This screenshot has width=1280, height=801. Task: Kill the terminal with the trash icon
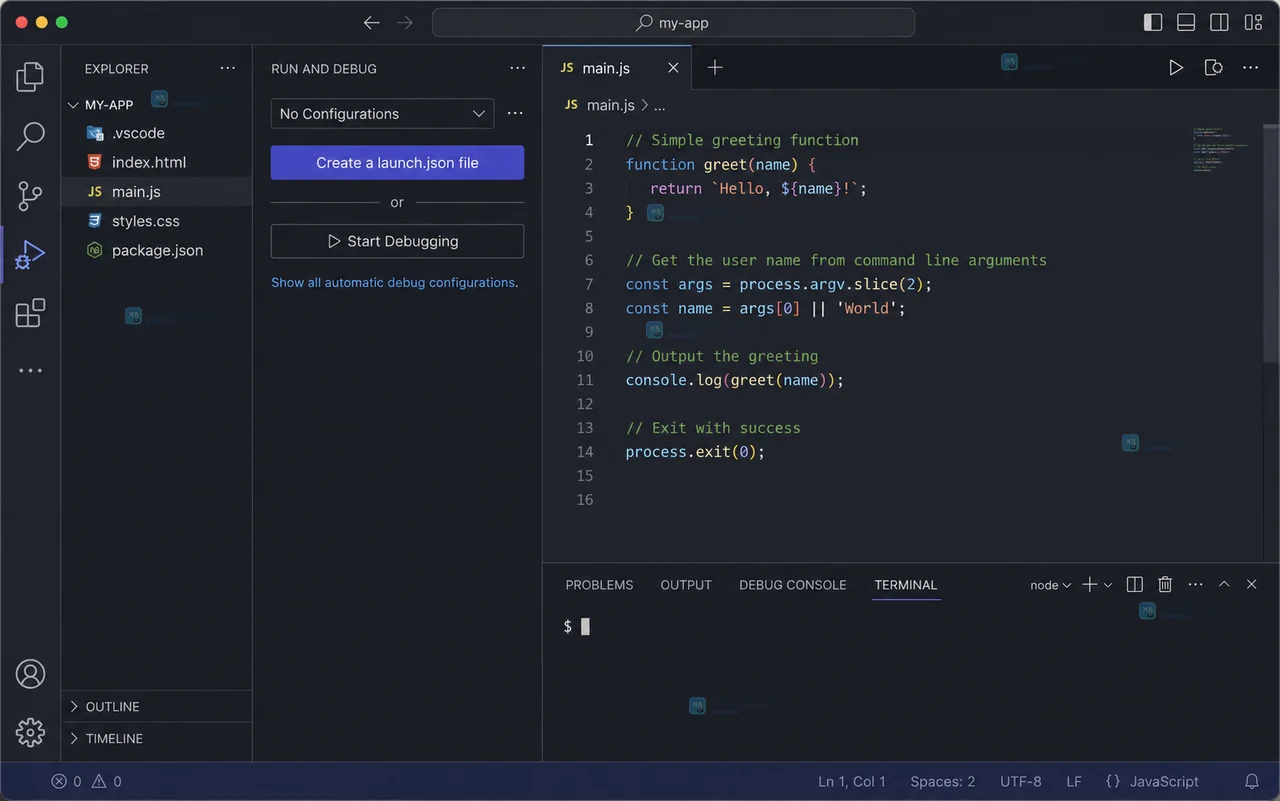tap(1165, 584)
